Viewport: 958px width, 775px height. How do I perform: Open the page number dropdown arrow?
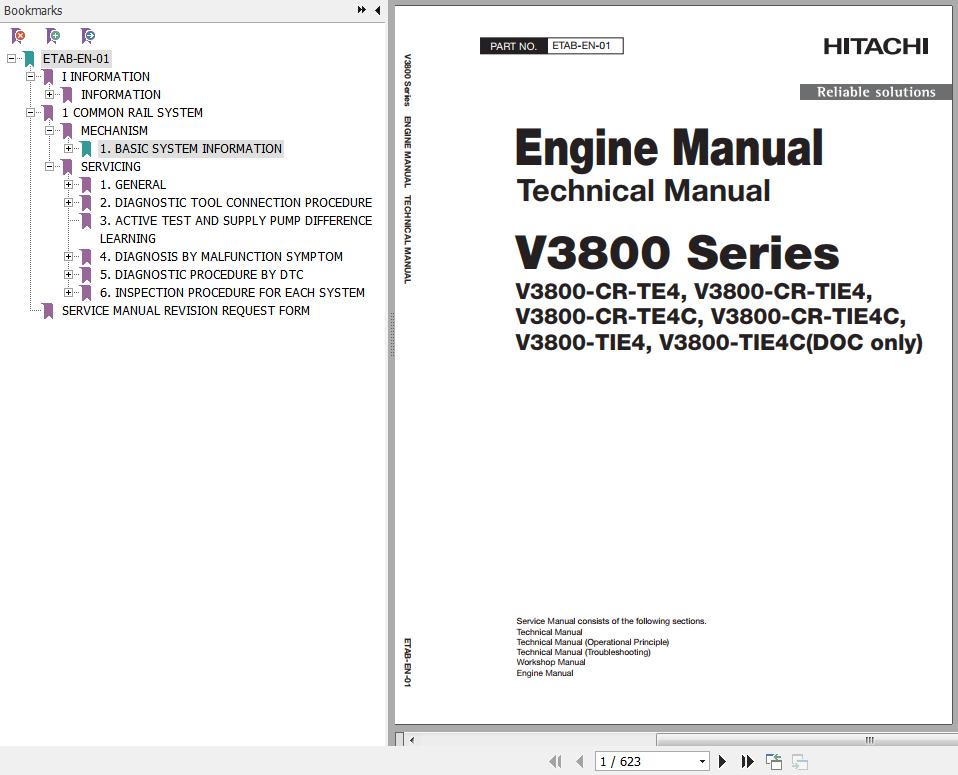point(703,762)
